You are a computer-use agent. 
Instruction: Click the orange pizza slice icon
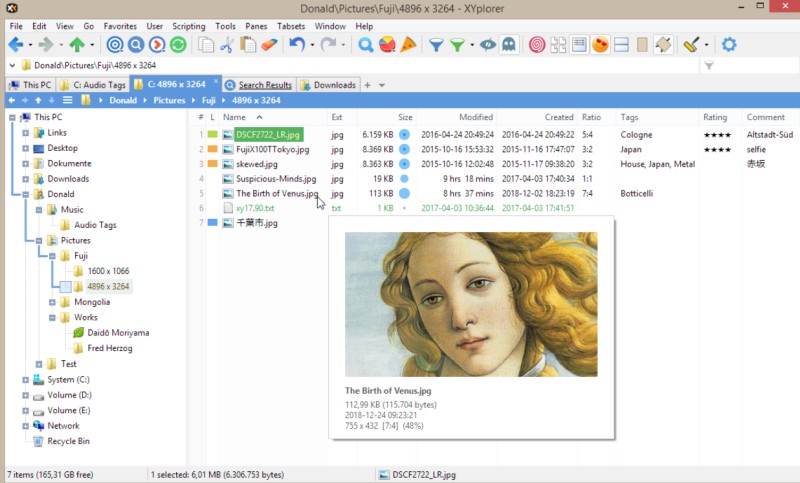coord(408,45)
